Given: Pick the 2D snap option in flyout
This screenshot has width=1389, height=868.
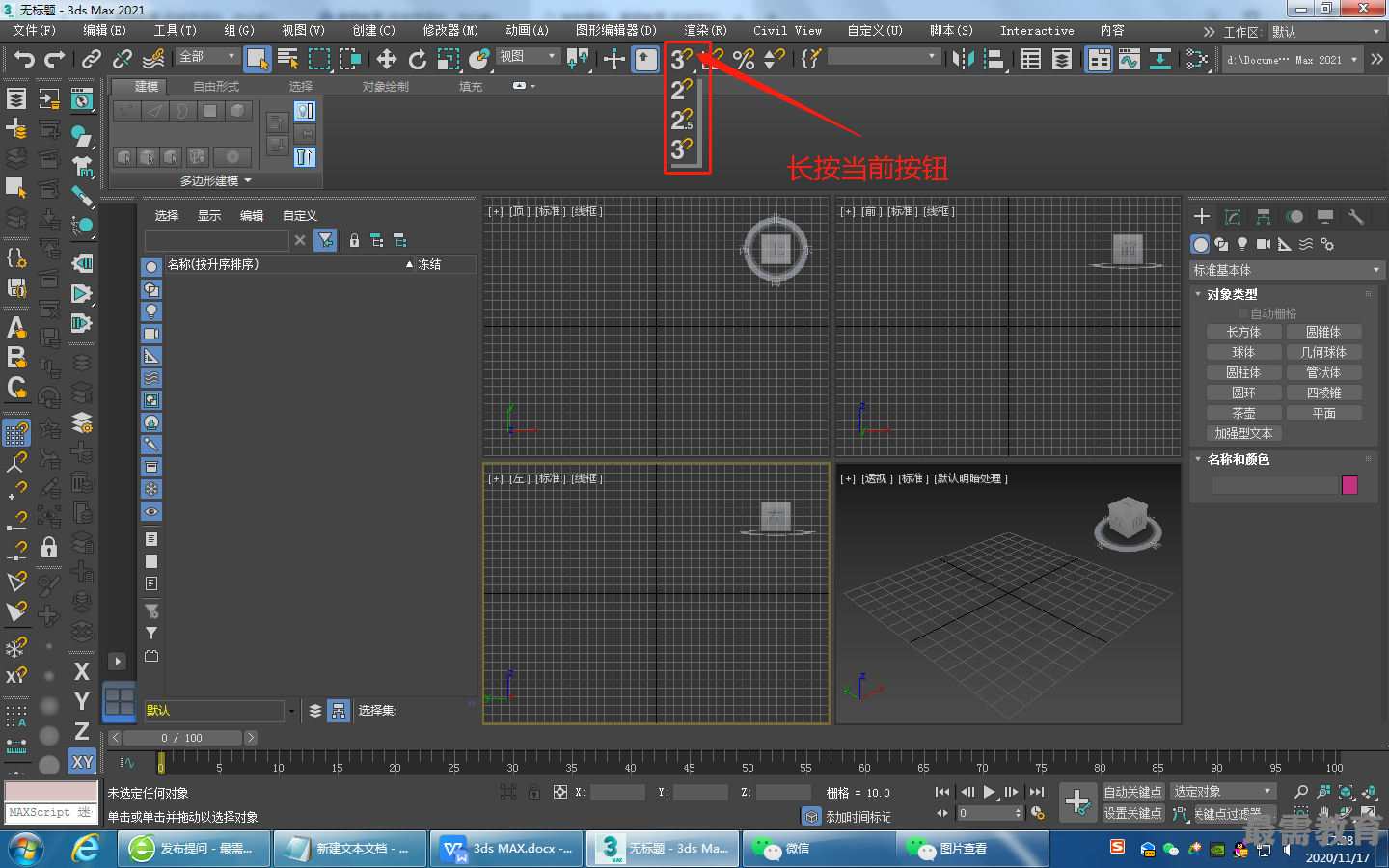Looking at the screenshot, I should pos(682,91).
